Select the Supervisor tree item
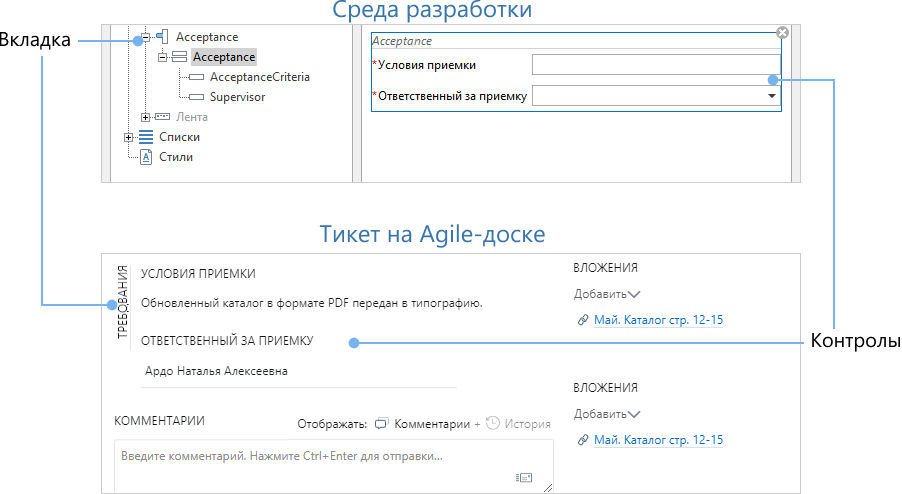The width and height of the screenshot is (902, 494). click(237, 97)
